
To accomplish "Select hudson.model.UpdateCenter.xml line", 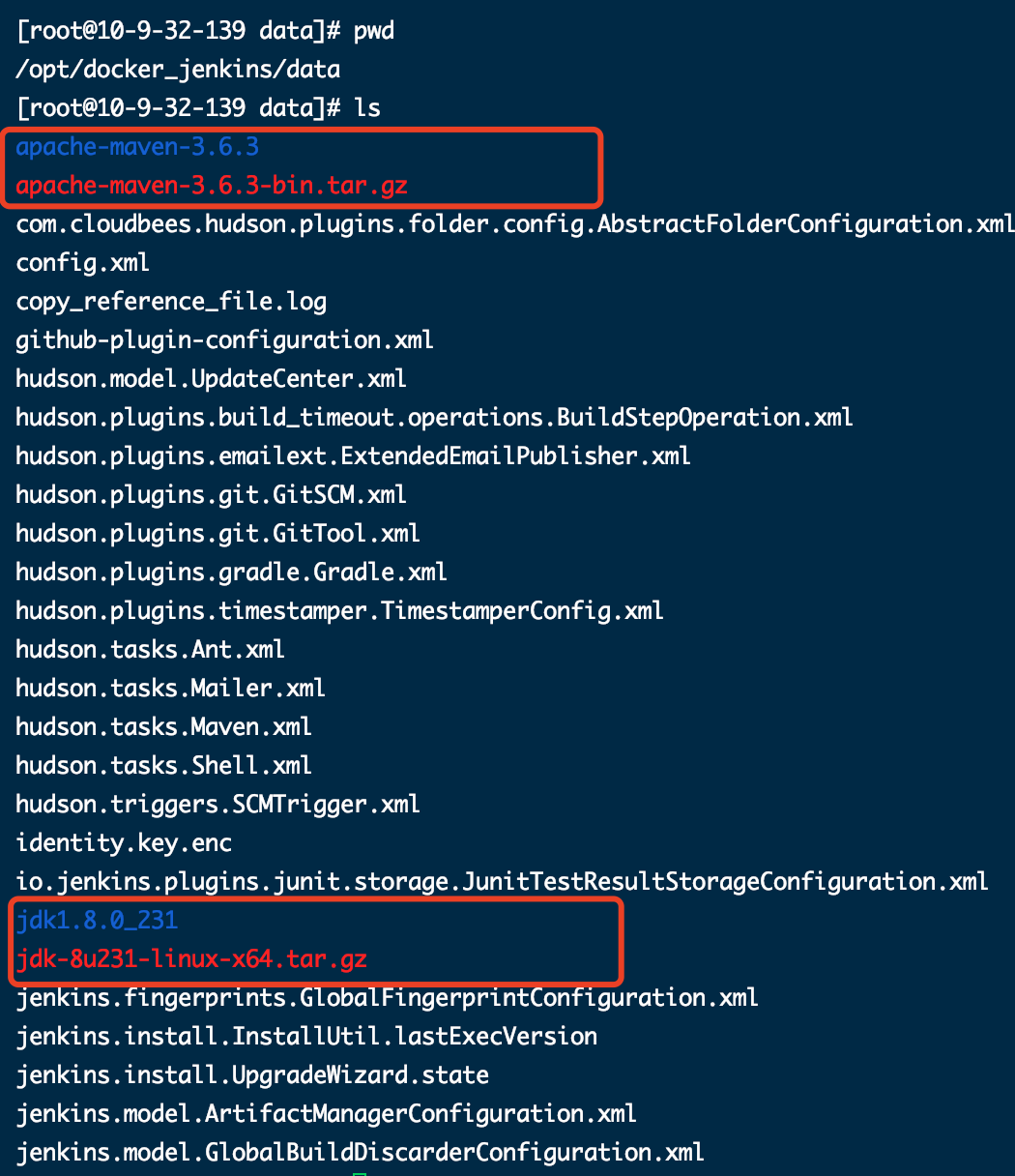I will tap(212, 379).
